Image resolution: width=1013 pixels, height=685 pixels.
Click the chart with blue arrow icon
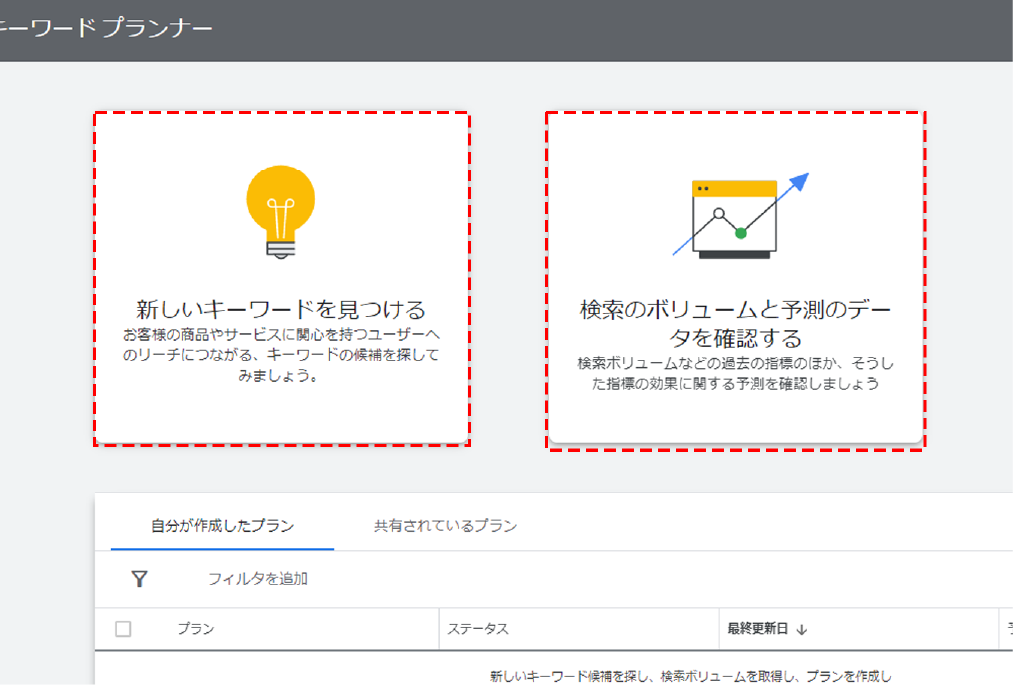740,216
